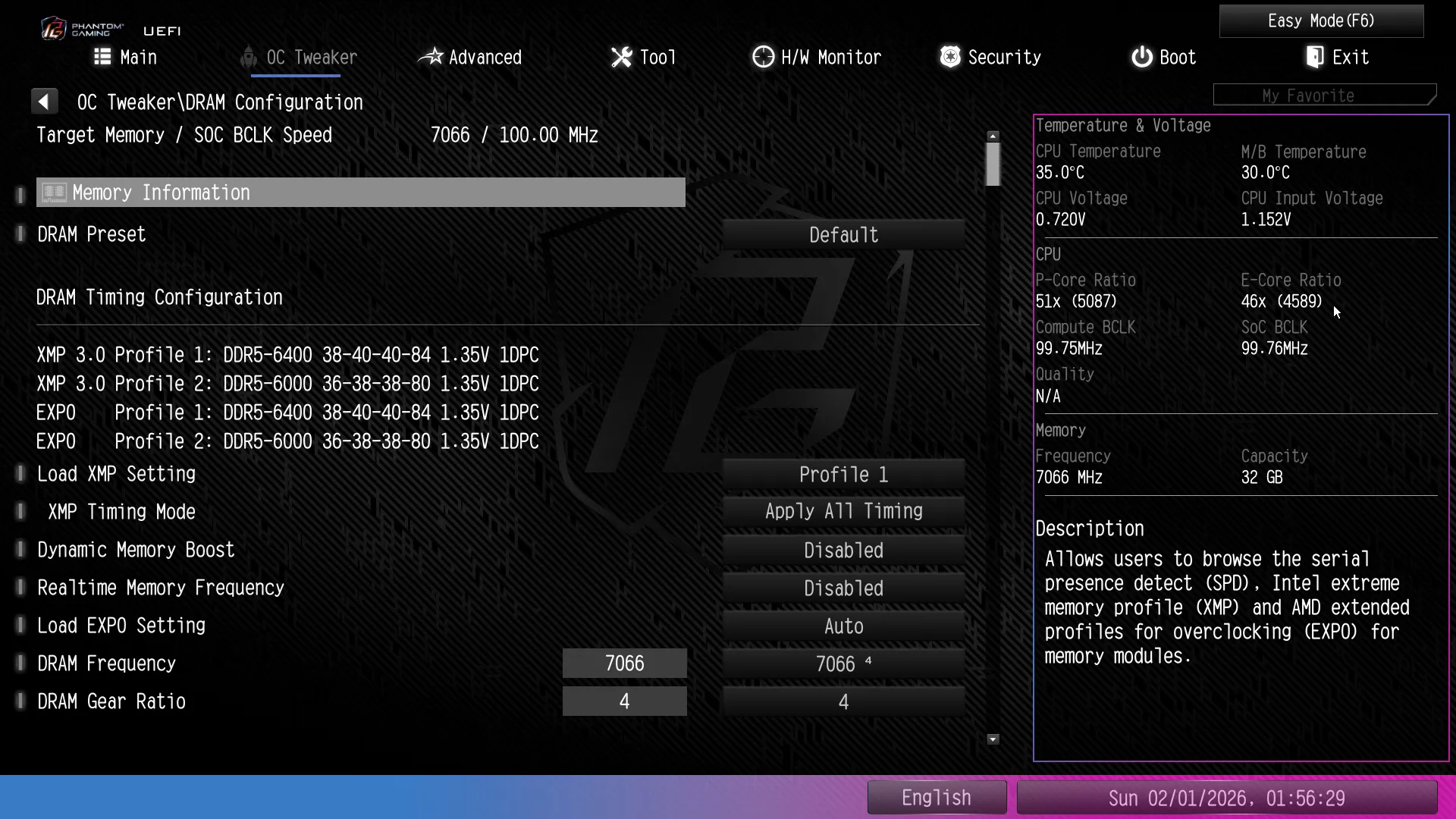Viewport: 1456px width, 819px height.
Task: Click the English language button
Action: 937,798
